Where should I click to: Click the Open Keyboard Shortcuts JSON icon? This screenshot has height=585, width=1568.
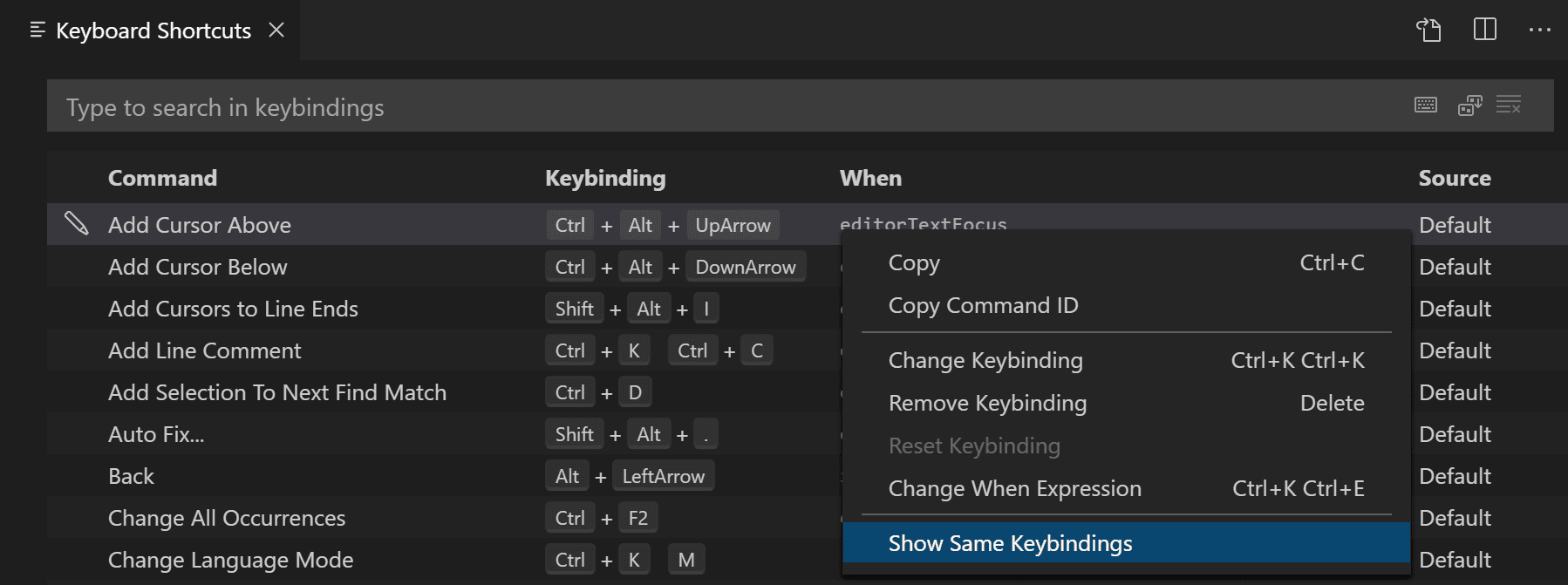(1428, 30)
